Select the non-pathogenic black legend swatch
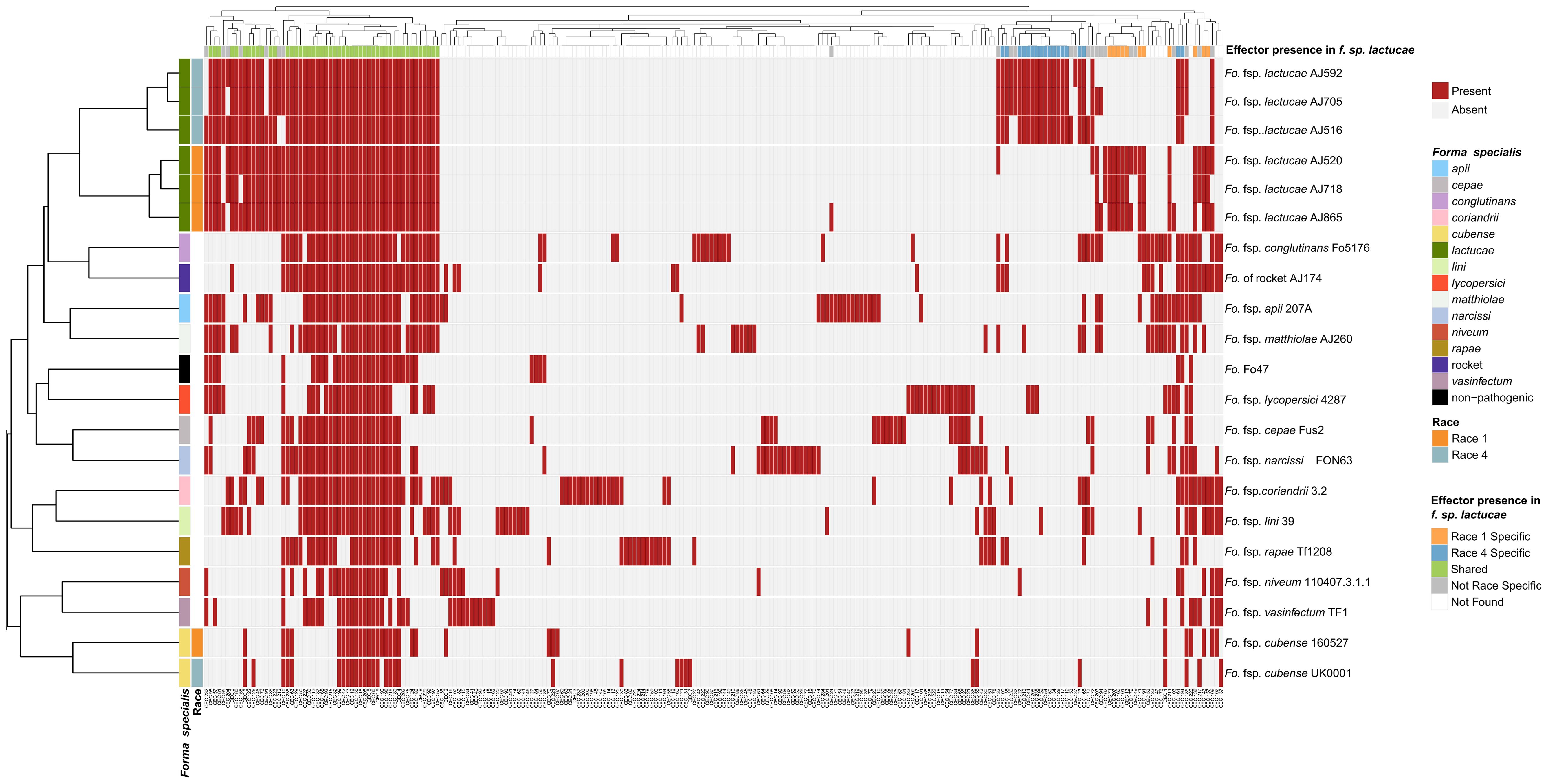Viewport: 1548px width, 784px height. coord(1440,398)
